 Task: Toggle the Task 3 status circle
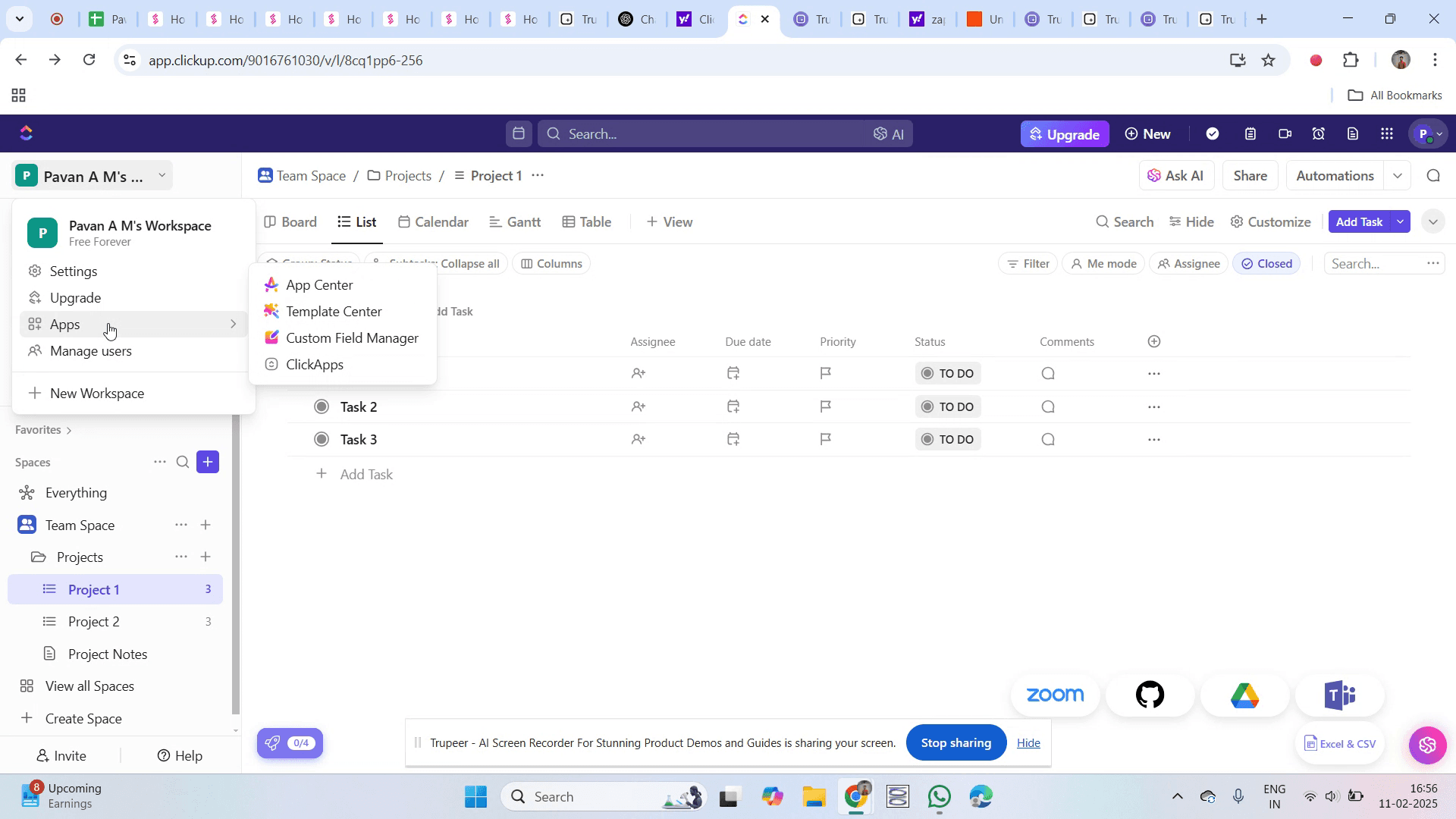point(322,439)
